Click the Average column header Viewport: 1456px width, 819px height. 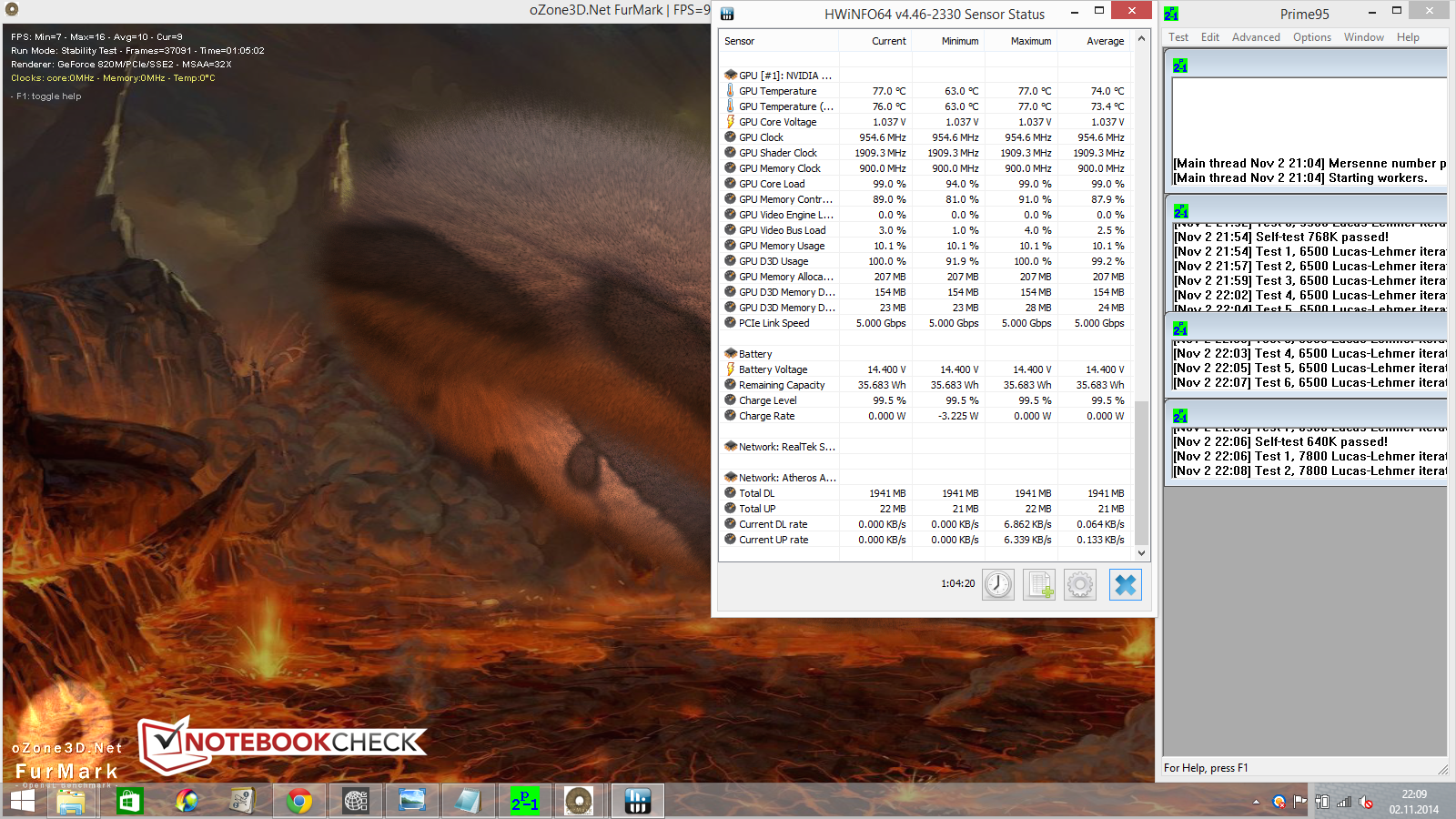pyautogui.click(x=1093, y=41)
